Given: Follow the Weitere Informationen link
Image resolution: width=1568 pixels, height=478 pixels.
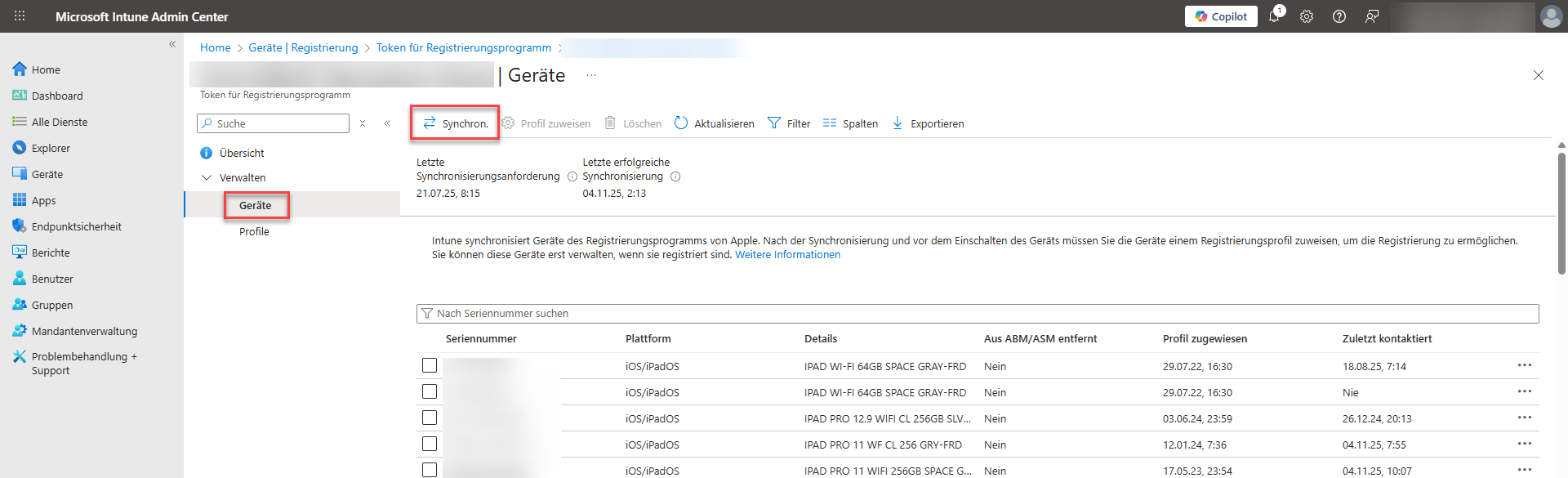Looking at the screenshot, I should click(787, 255).
